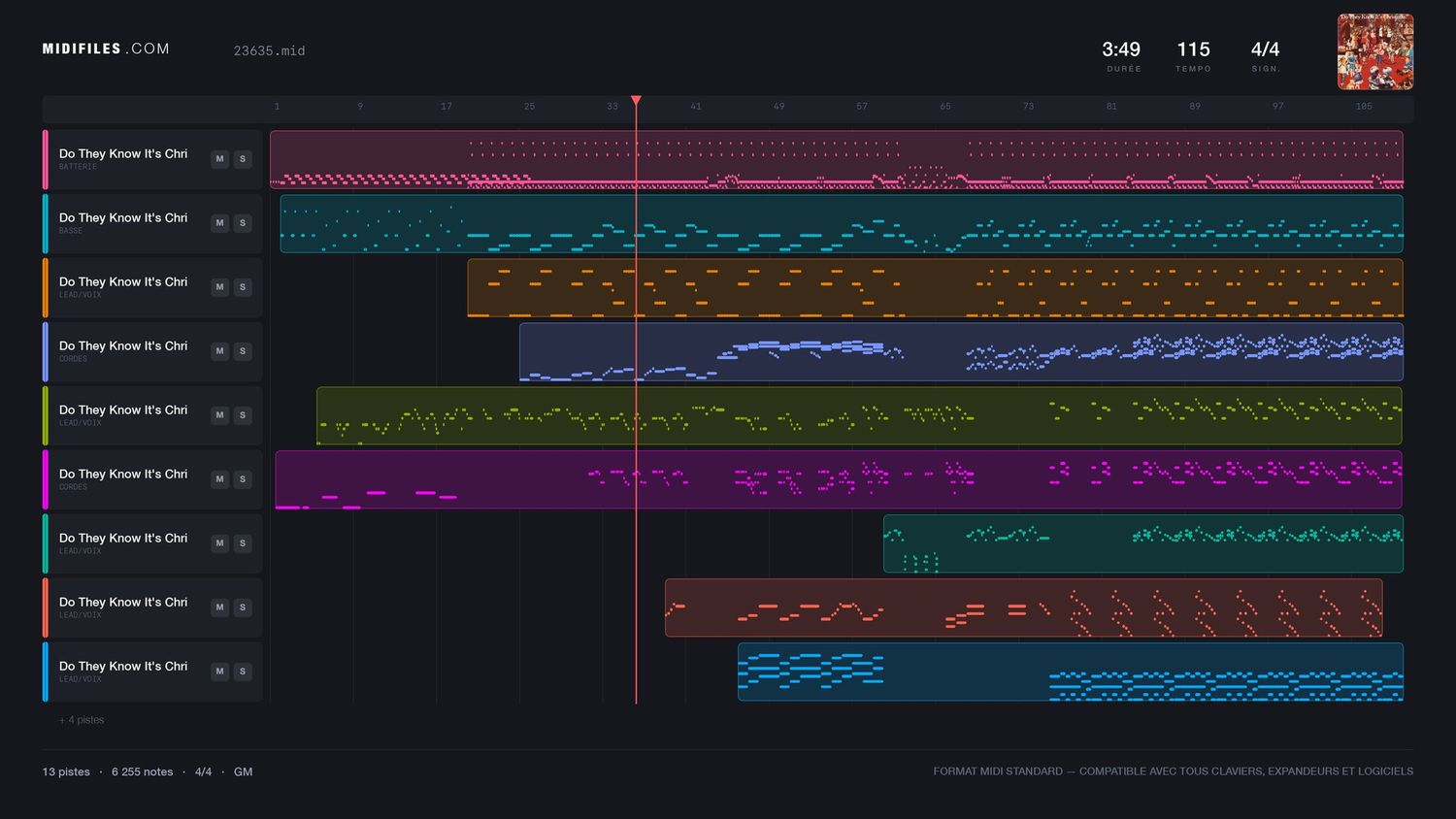
Task: Solo the teal-green LEAD/VOIX track
Action: tap(243, 543)
